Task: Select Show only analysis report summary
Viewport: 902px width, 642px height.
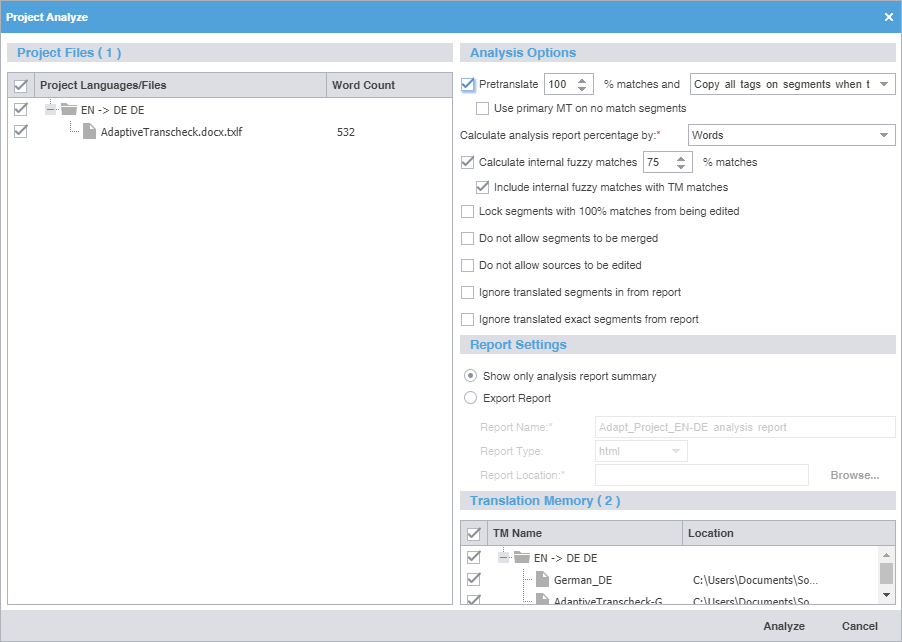Action: click(470, 375)
